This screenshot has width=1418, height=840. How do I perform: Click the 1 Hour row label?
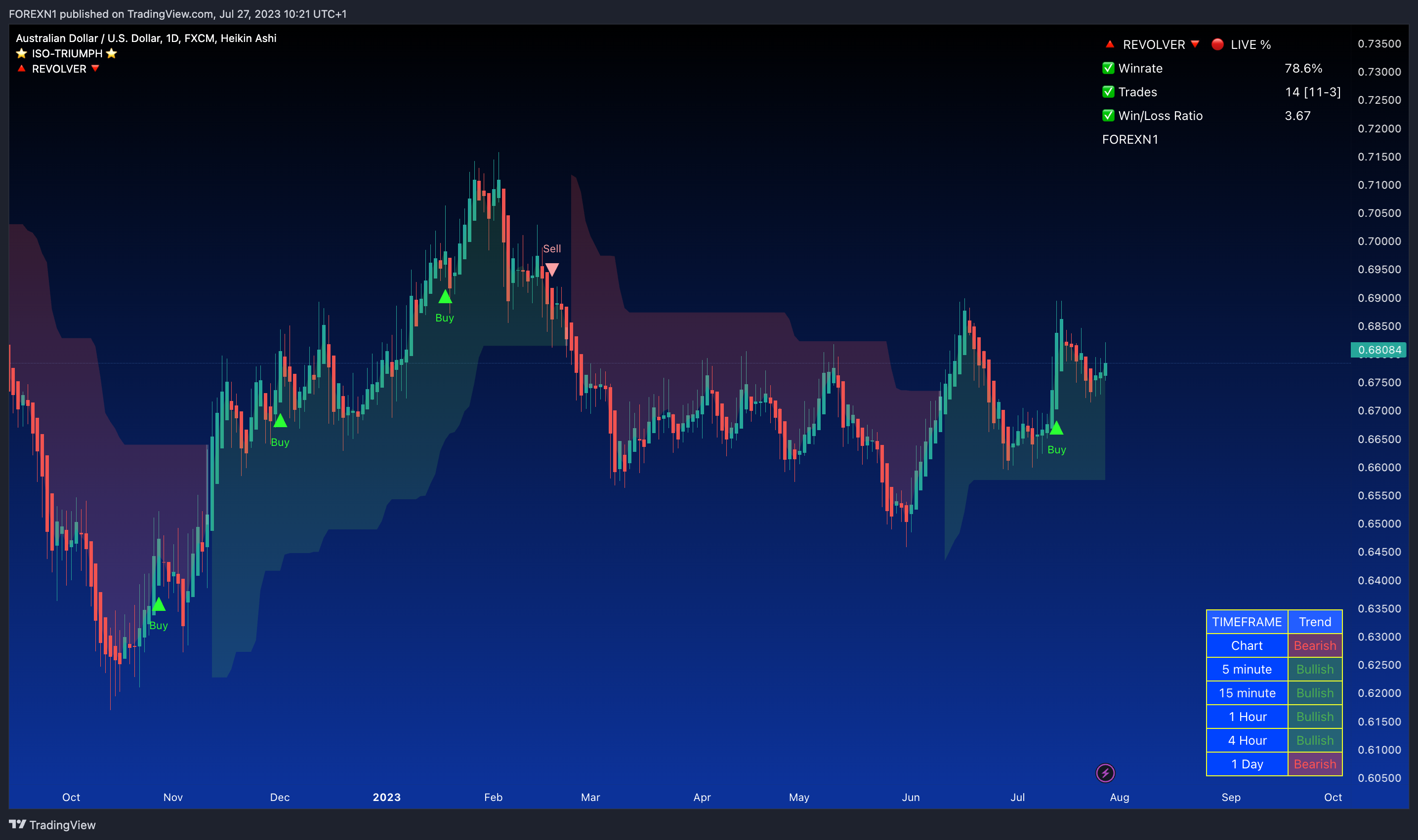[x=1247, y=717]
